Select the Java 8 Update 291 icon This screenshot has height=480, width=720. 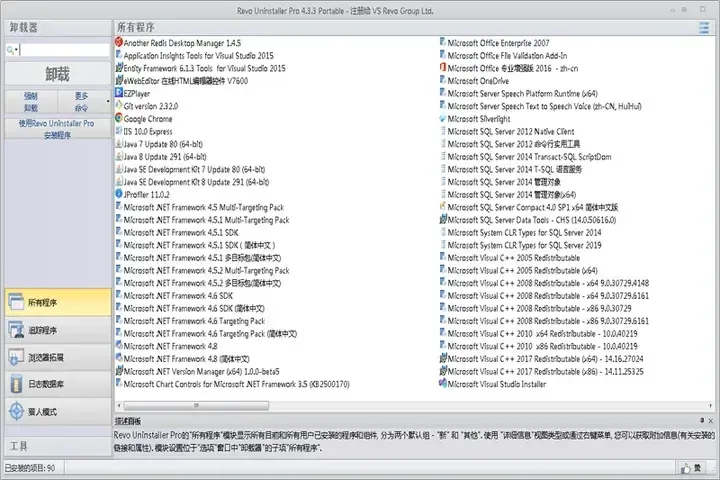[x=119, y=156]
